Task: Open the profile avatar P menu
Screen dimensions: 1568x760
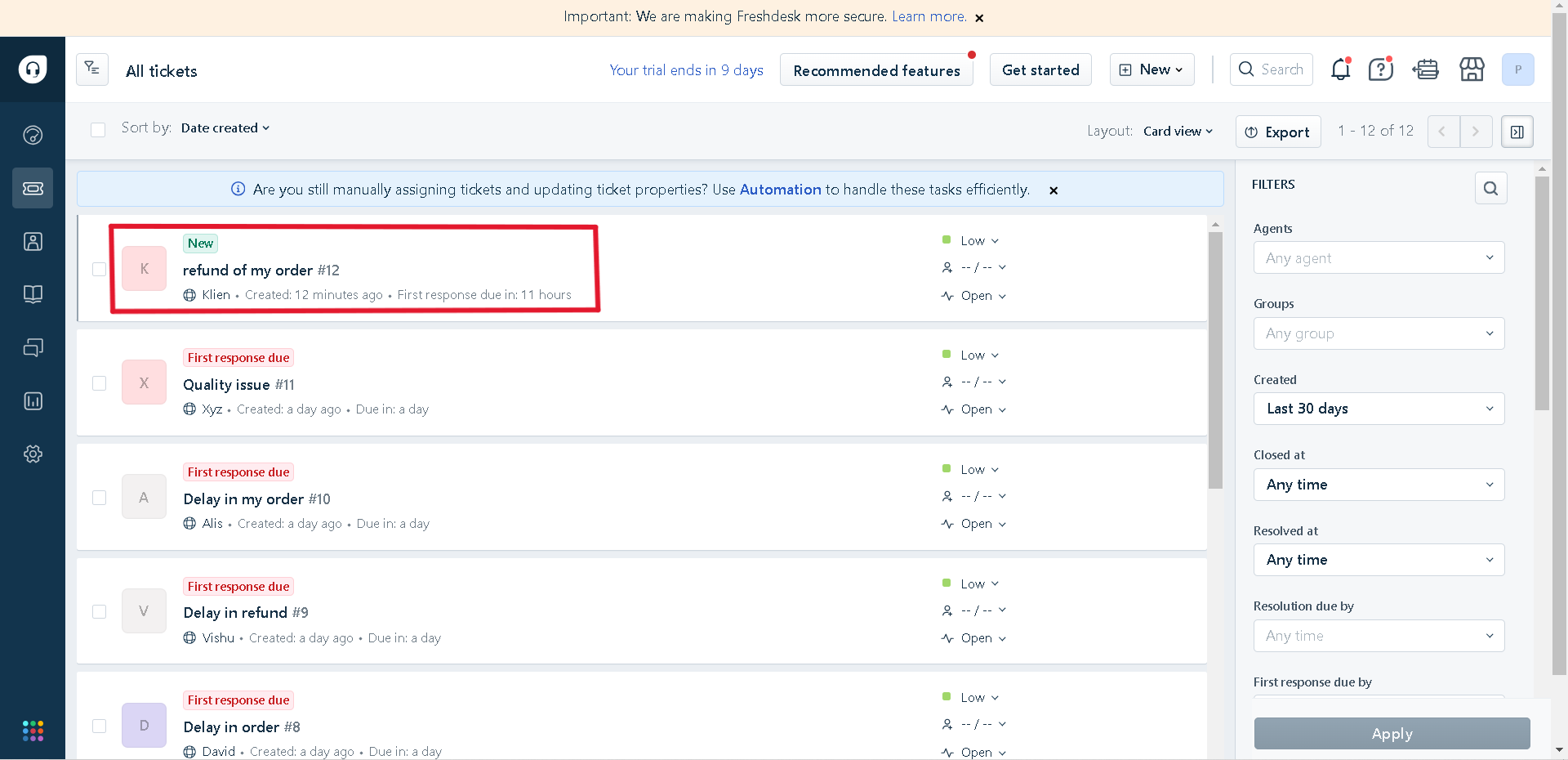Action: (1517, 69)
